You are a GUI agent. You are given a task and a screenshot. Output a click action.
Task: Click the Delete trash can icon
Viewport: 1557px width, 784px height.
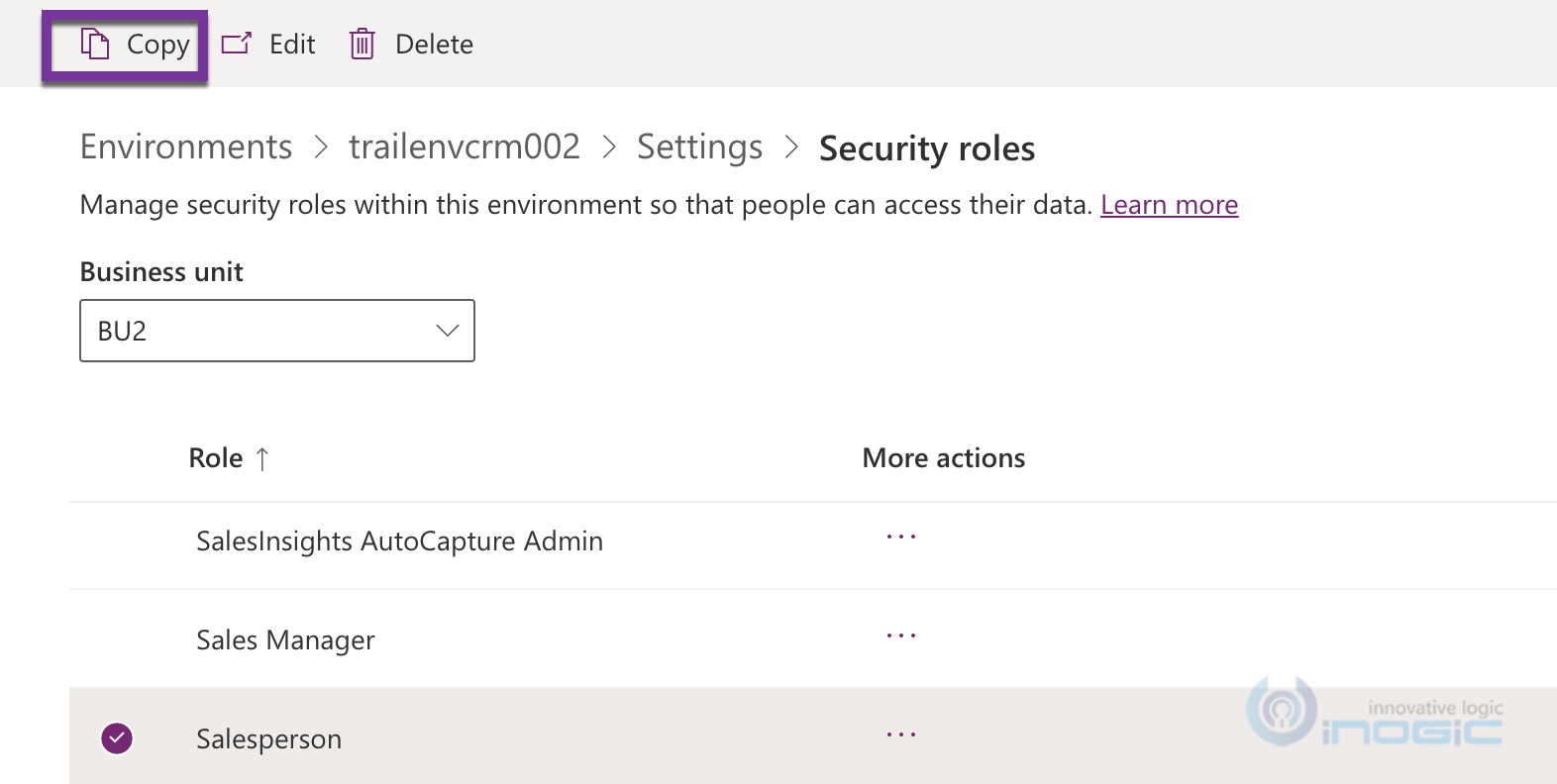click(x=362, y=44)
